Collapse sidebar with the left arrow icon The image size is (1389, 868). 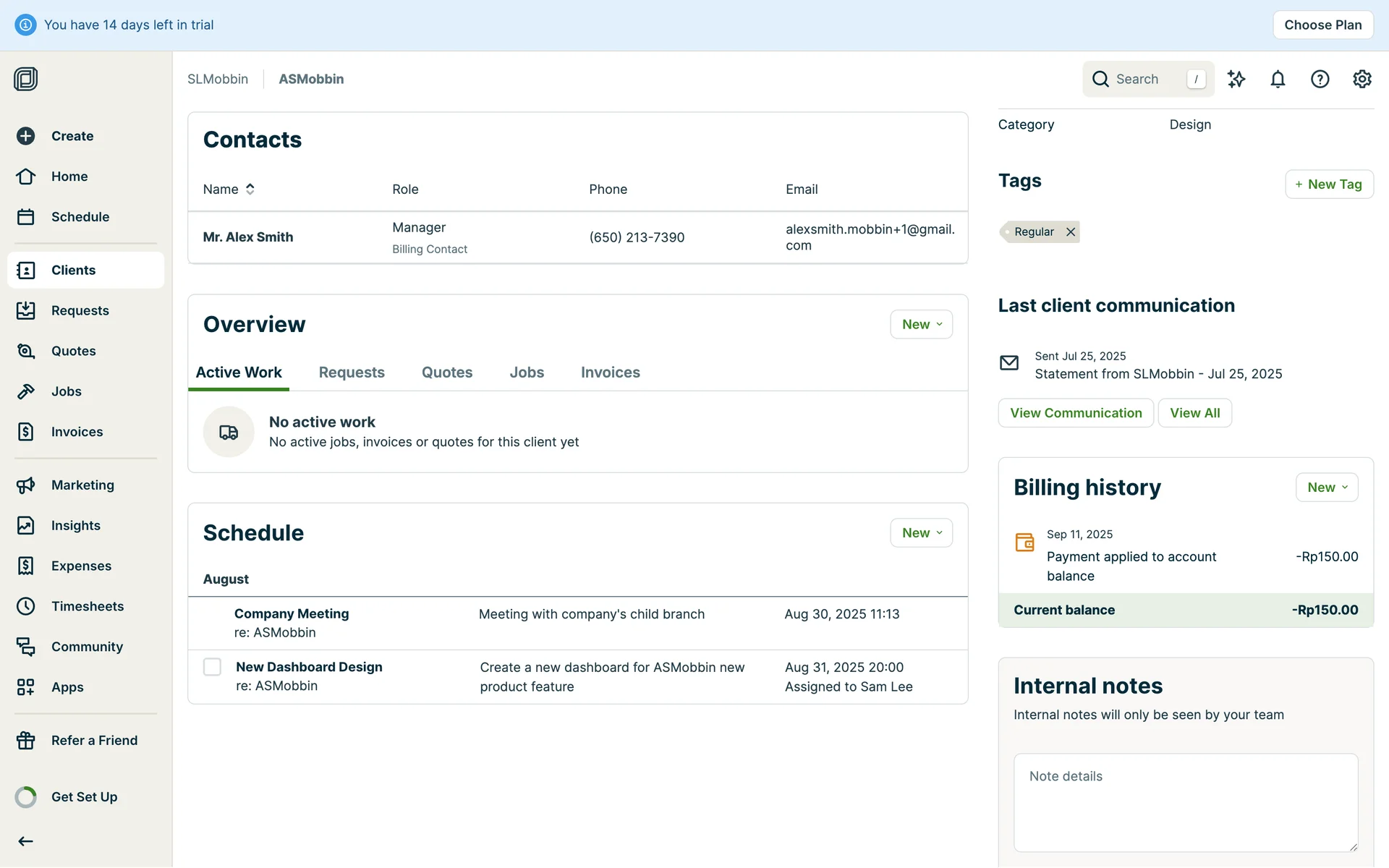[x=26, y=841]
